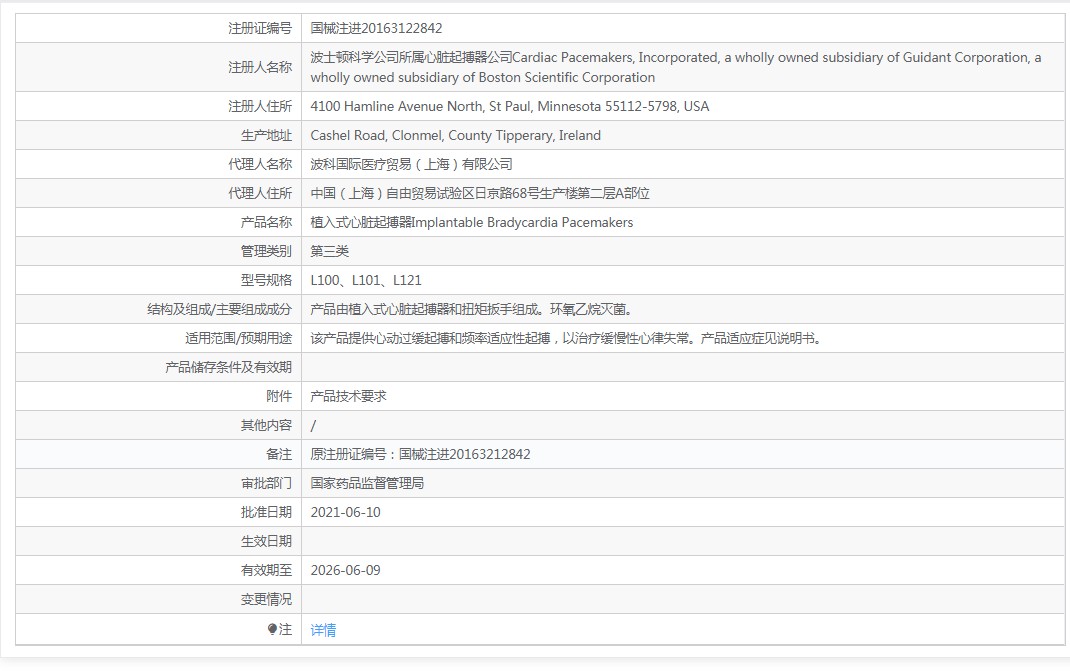Select the registration number 国械注进20163122842
Image resolution: width=1070 pixels, height=671 pixels.
(376, 28)
